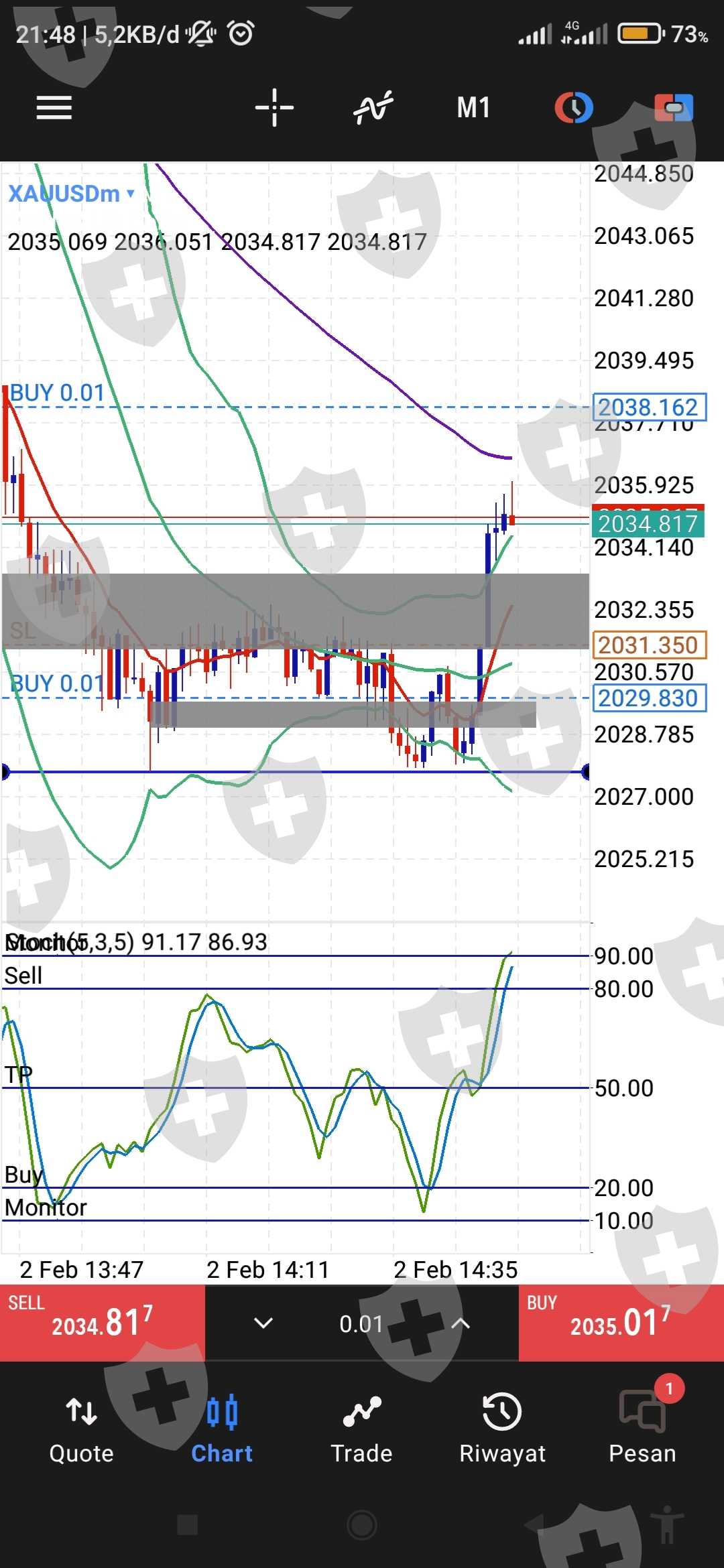Select the SL line label
Viewport: 724px width, 1568px height.
point(23,631)
